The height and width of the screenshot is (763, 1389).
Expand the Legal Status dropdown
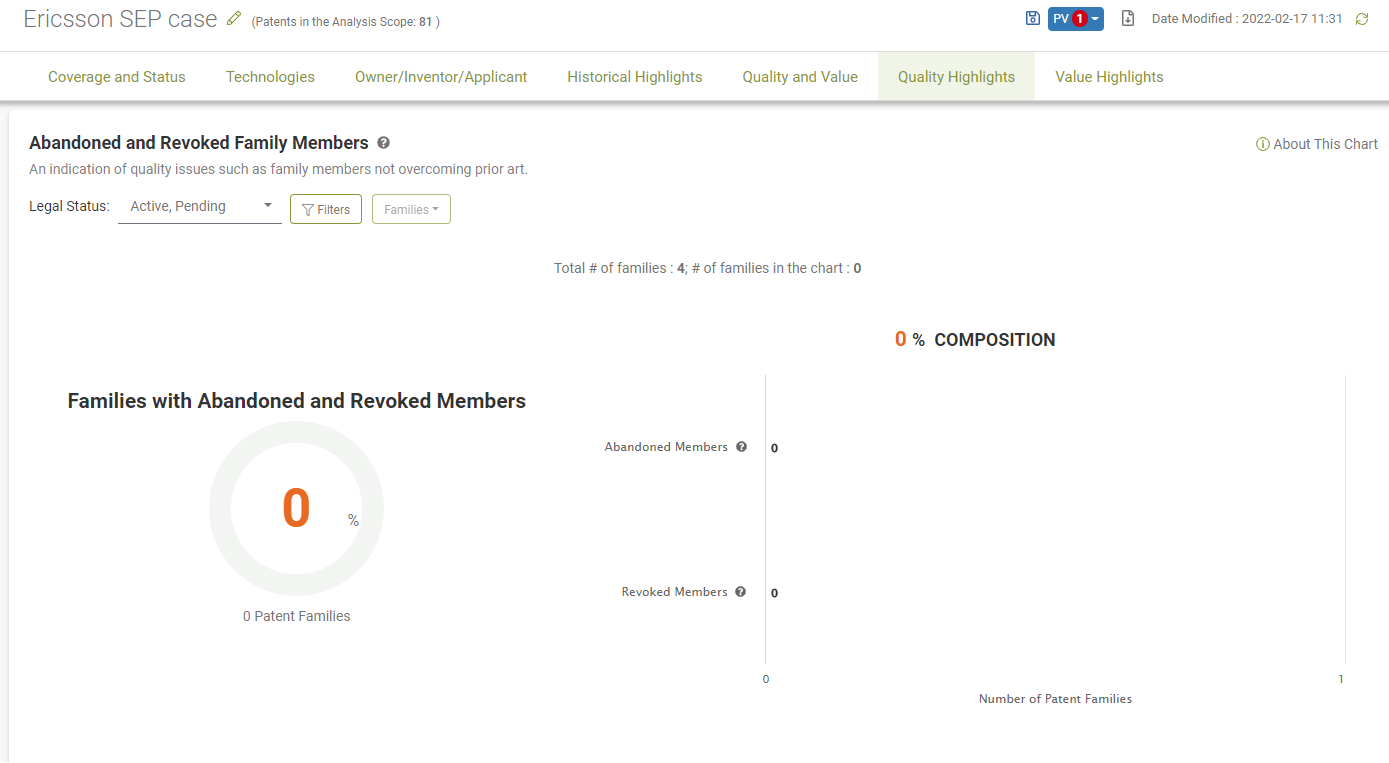pyautogui.click(x=200, y=207)
